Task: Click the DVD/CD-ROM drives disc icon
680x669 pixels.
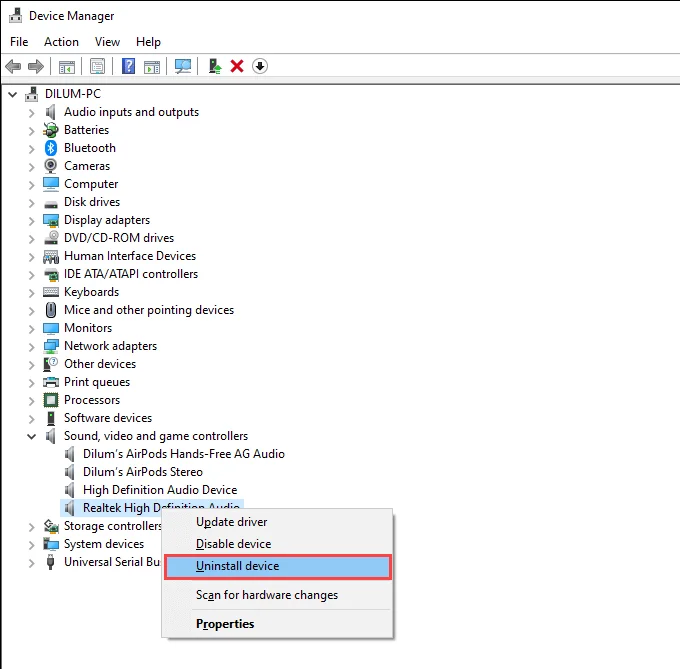Action: 51,238
